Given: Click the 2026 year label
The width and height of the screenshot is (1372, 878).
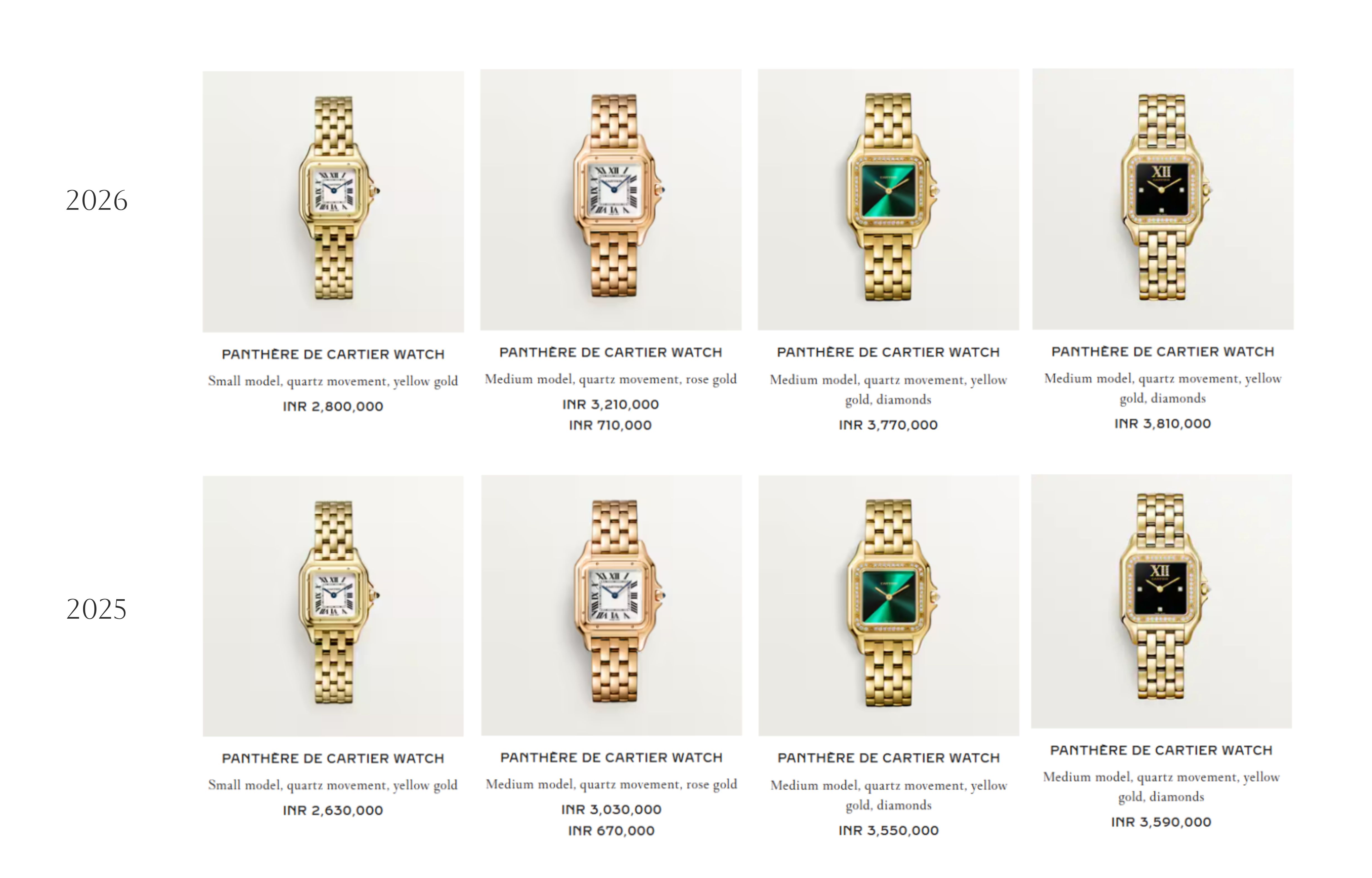Looking at the screenshot, I should coord(96,201).
